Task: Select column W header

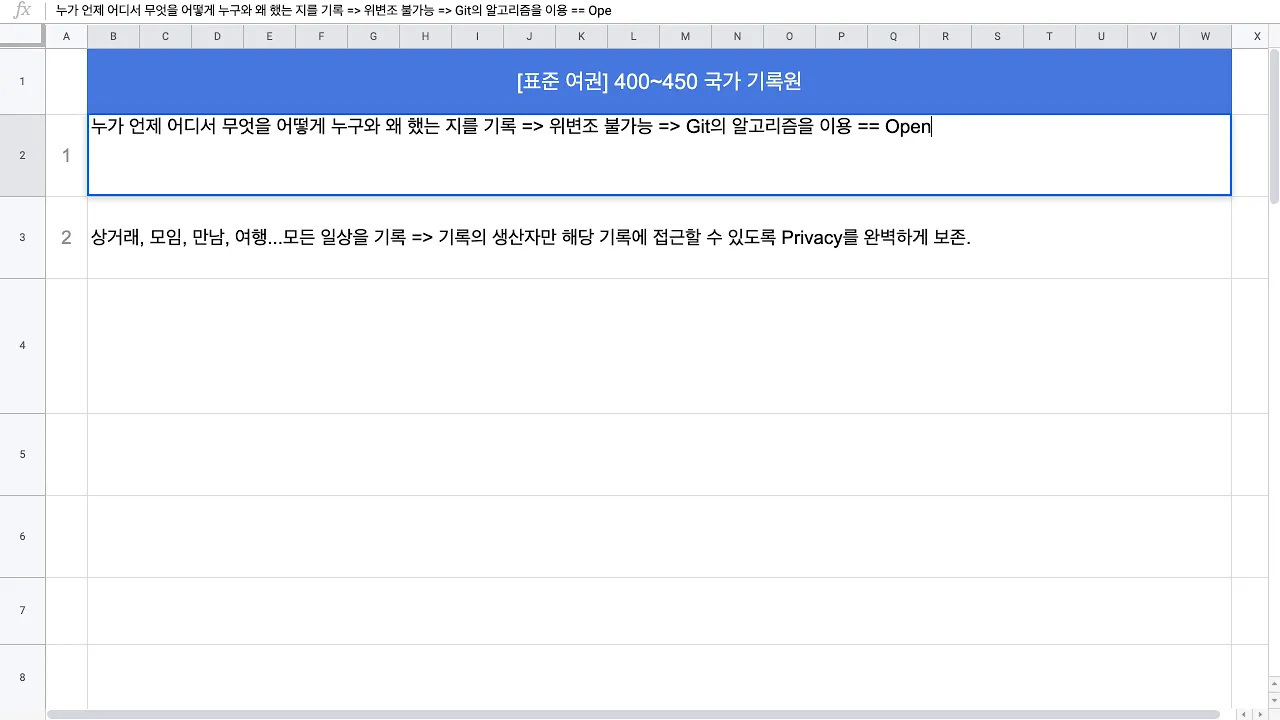Action: click(x=1205, y=36)
